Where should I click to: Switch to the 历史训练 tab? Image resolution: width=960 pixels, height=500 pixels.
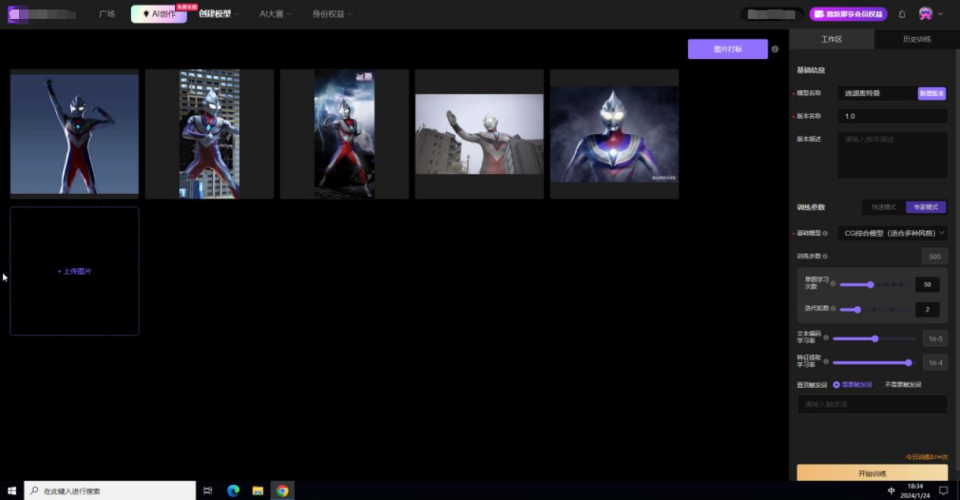tap(916, 39)
